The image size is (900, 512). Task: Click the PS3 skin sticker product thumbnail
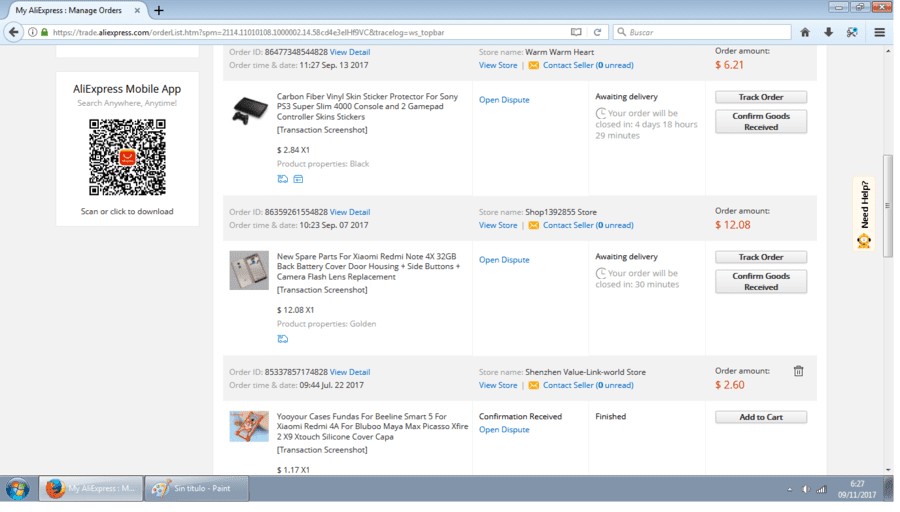pos(249,110)
